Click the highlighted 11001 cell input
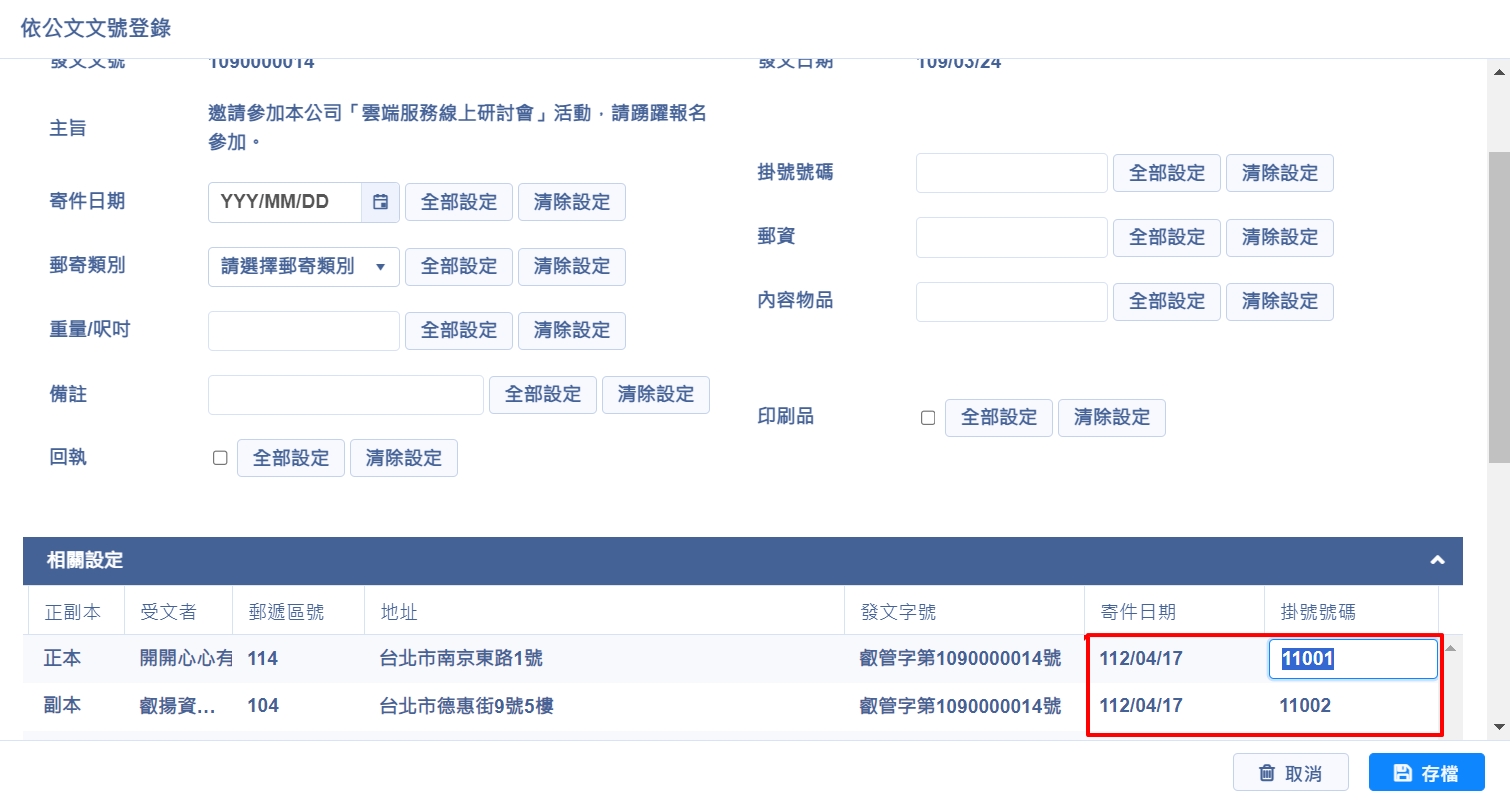This screenshot has width=1510, height=801. 1352,659
